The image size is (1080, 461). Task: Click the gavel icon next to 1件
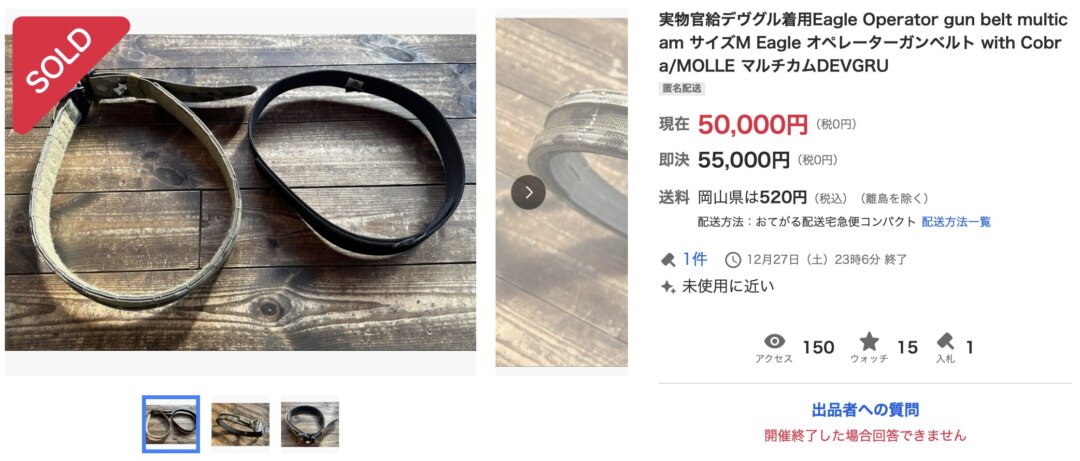point(667,260)
